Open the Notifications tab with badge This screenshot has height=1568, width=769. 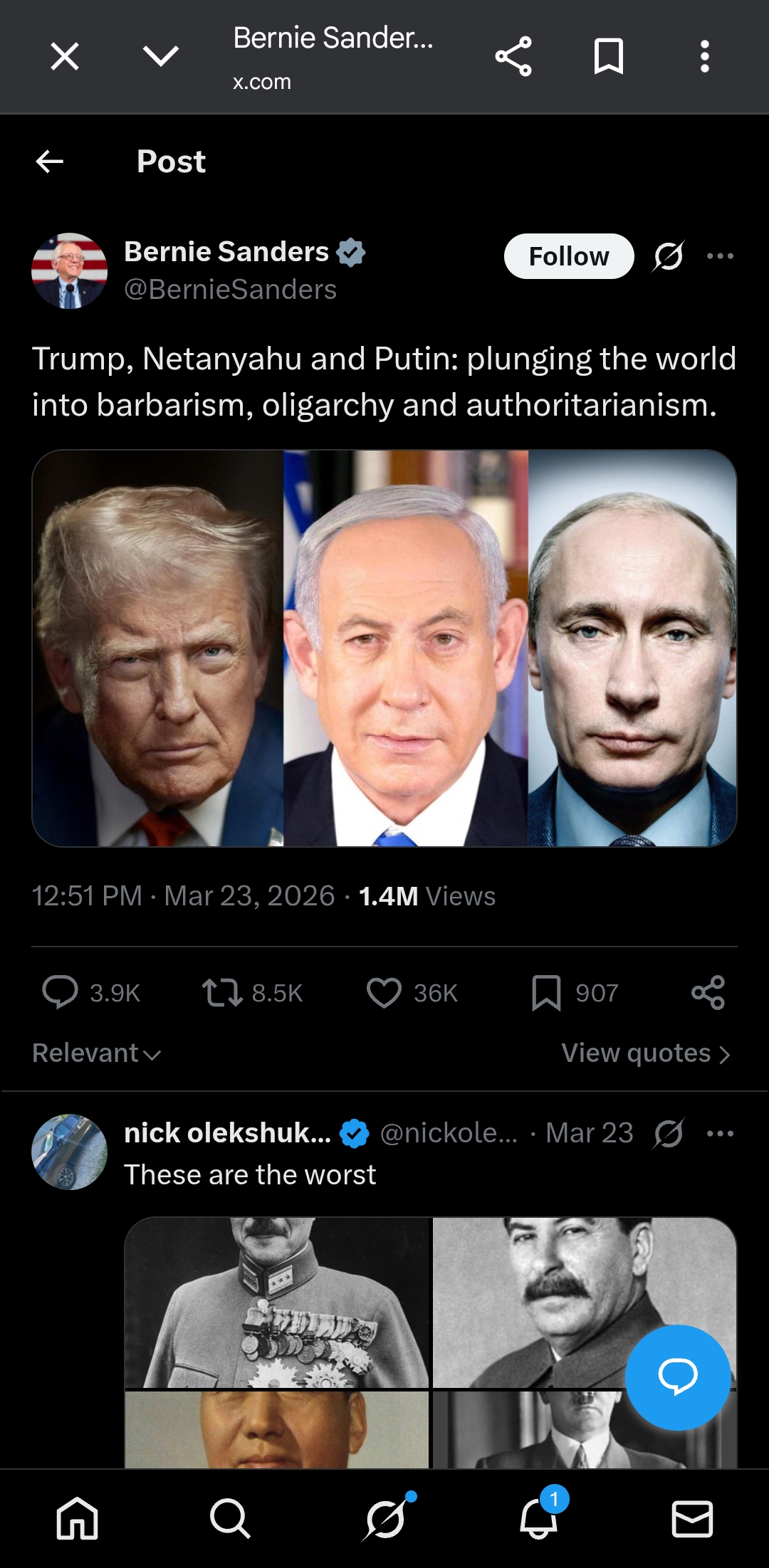539,1516
